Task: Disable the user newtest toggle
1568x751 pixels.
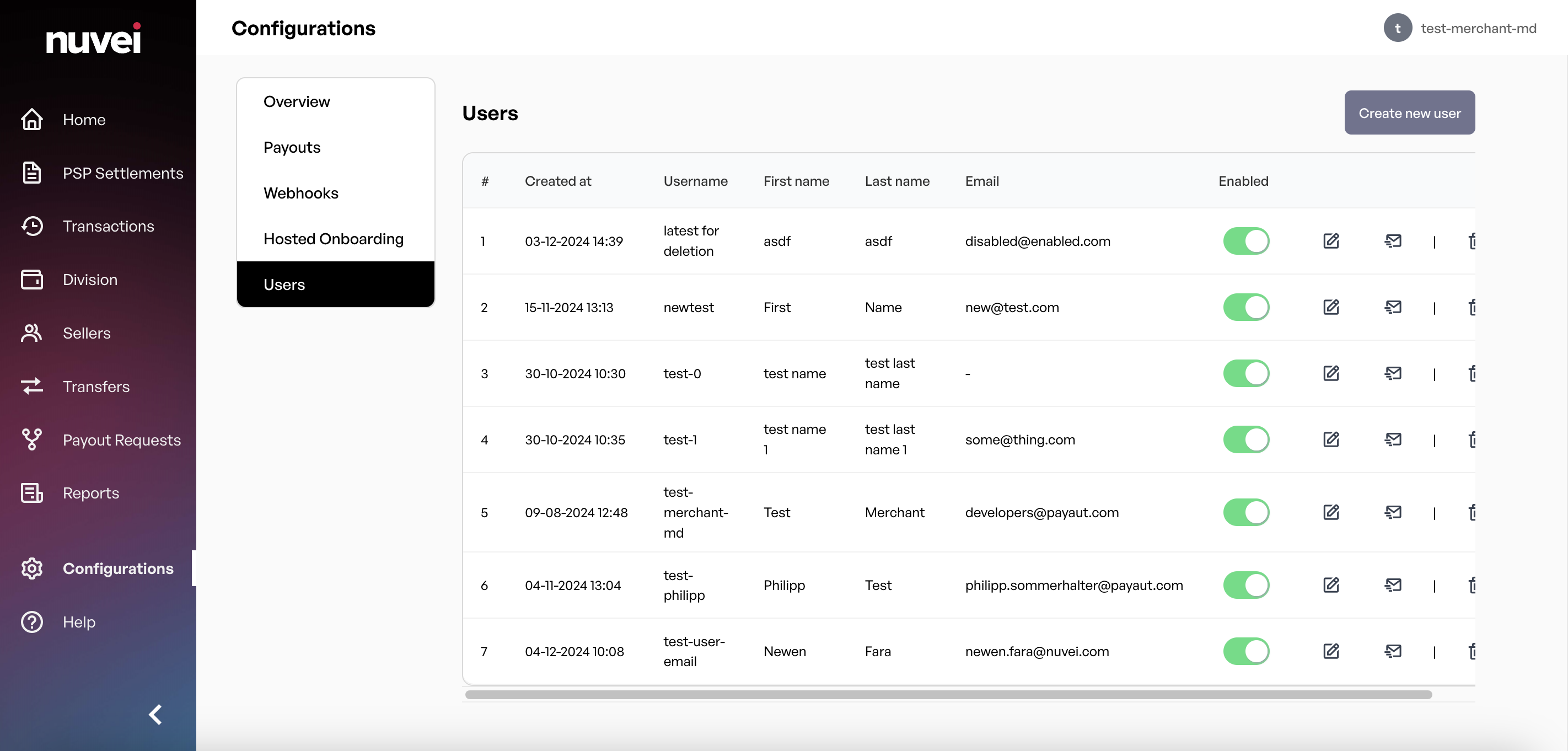Action: coord(1245,307)
